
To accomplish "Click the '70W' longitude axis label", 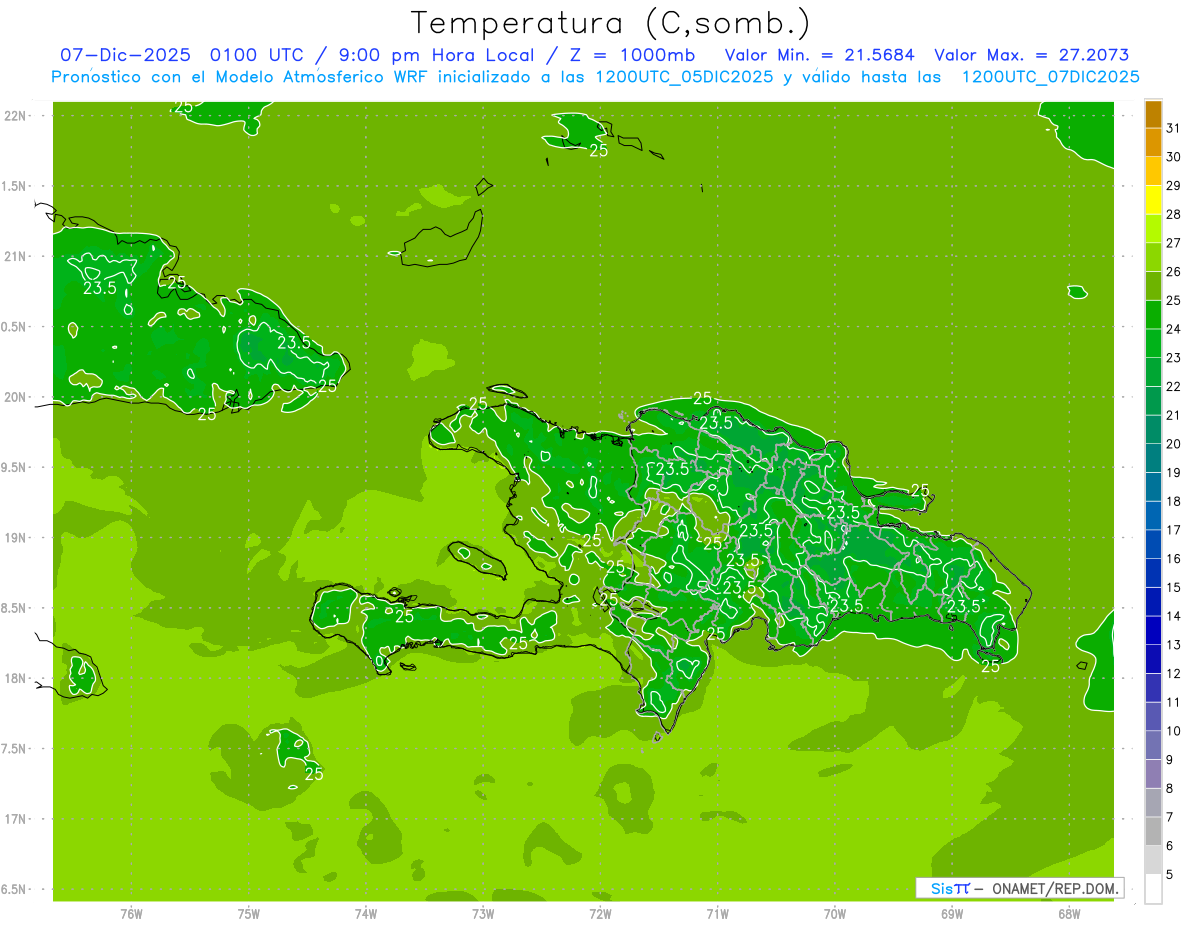I will (835, 913).
